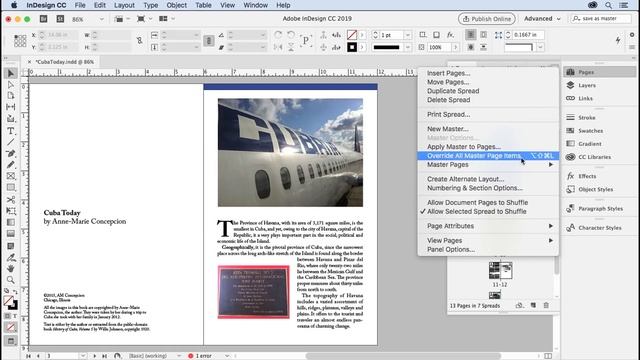Viewport: 640px width, 360px height.
Task: Open the zoom level 86% dropdown
Action: click(x=102, y=19)
